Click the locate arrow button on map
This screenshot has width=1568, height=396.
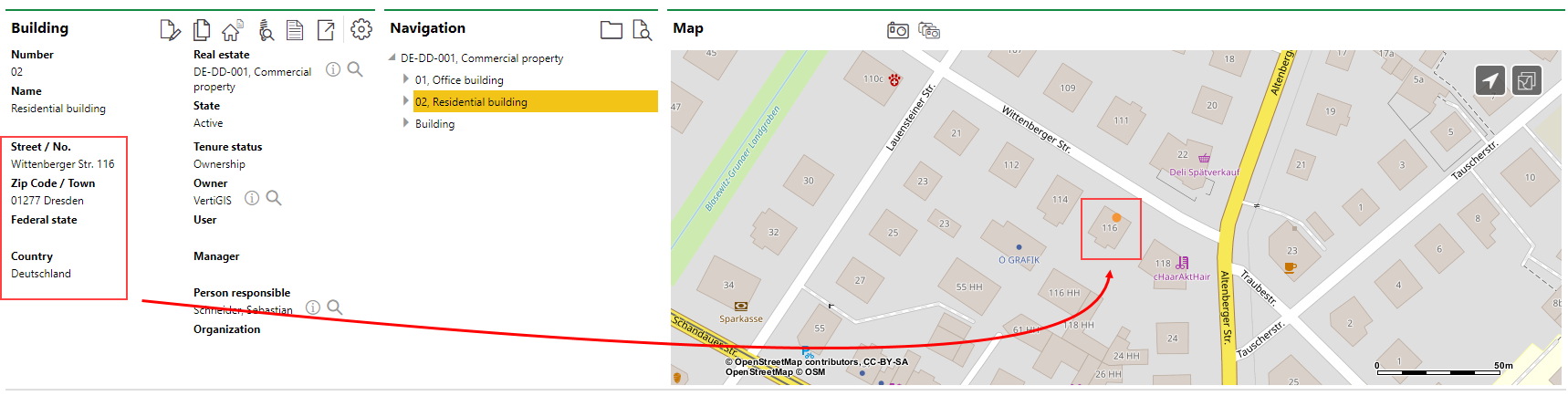click(x=1490, y=80)
